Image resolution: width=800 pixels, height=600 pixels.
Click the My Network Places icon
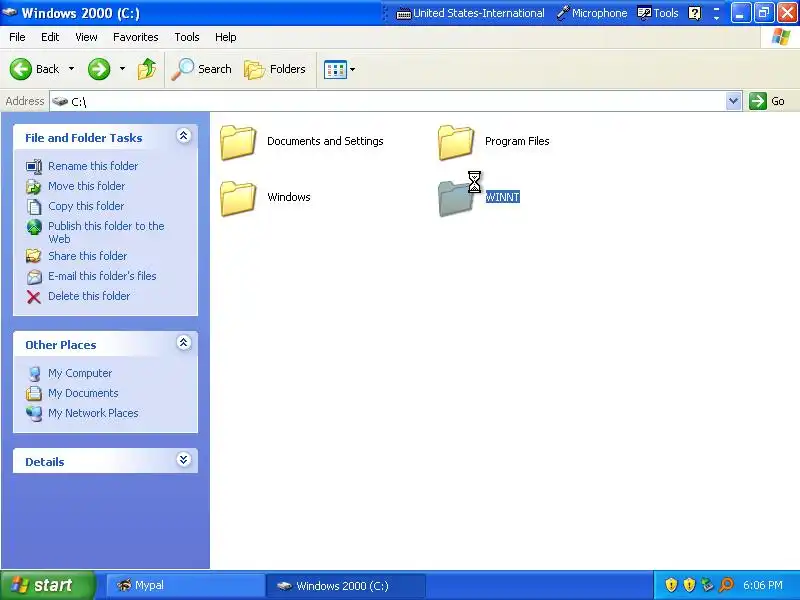[34, 413]
